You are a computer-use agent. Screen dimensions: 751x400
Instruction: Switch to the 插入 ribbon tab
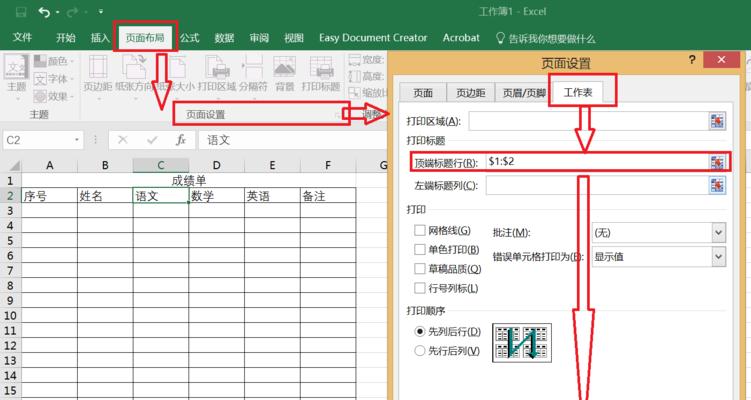click(100, 38)
